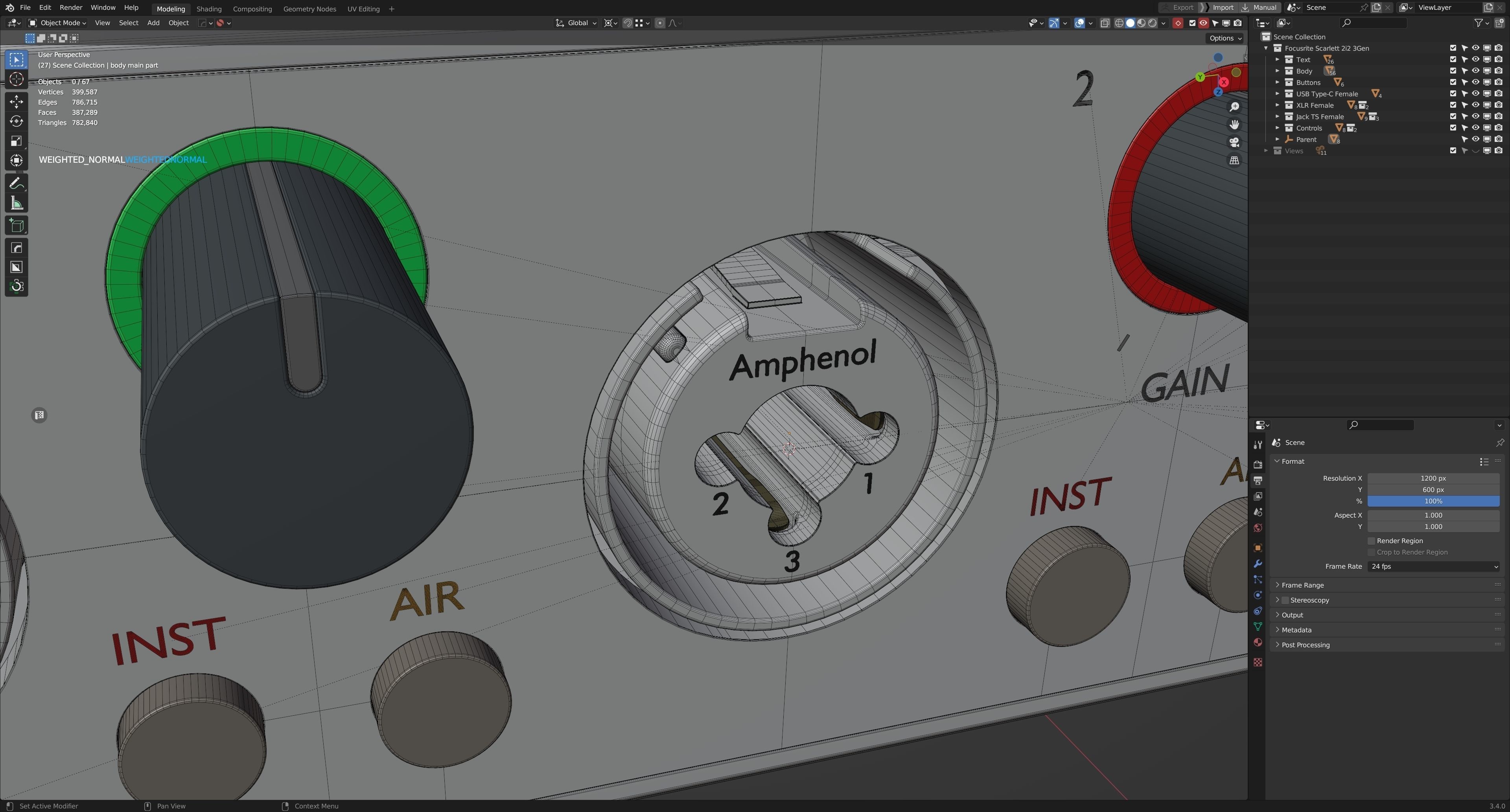Uncheck the Text collection's exclude checkbox
1510x812 pixels.
1453,59
